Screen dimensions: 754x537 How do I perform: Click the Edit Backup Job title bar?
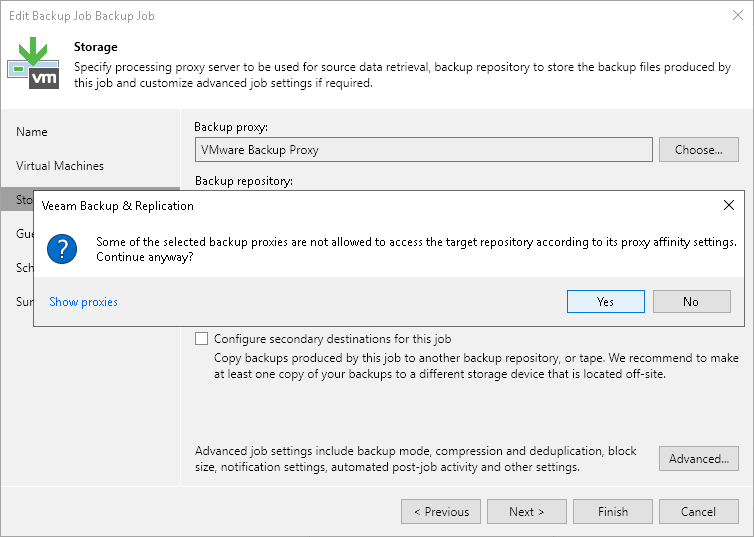[x=300, y=16]
